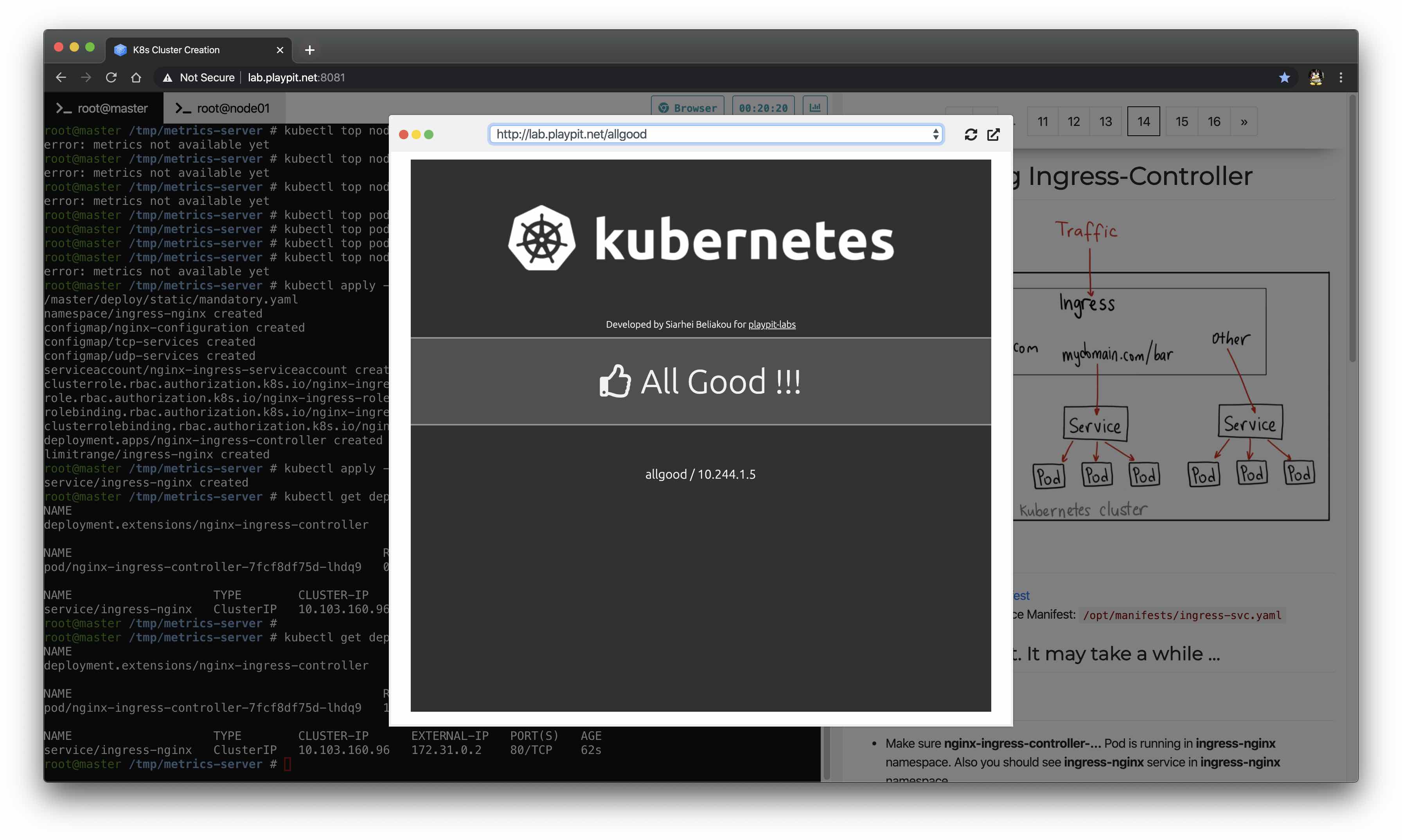Open Chrome three-dot menu
1402x840 pixels.
(1340, 77)
